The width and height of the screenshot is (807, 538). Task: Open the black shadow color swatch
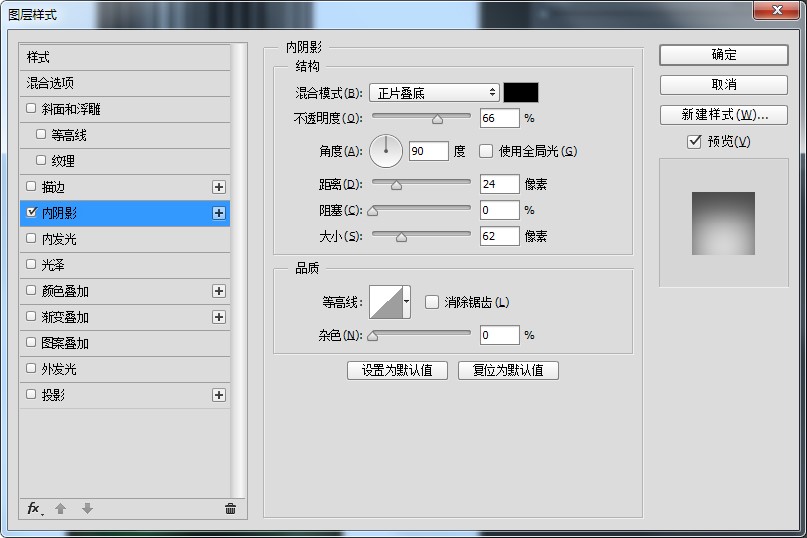pos(521,93)
